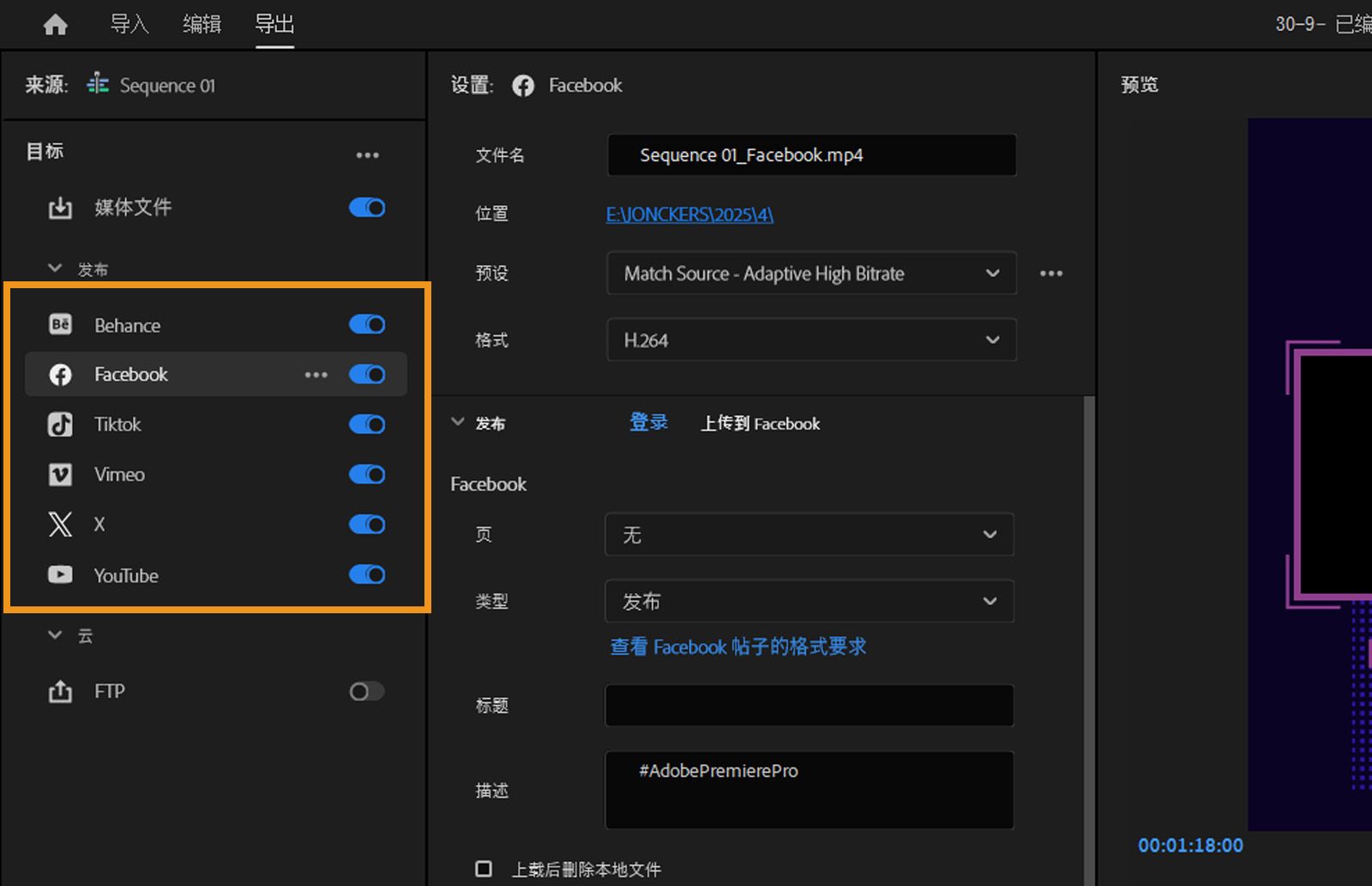Click the Behance logo icon
The width and height of the screenshot is (1372, 886).
(60, 324)
